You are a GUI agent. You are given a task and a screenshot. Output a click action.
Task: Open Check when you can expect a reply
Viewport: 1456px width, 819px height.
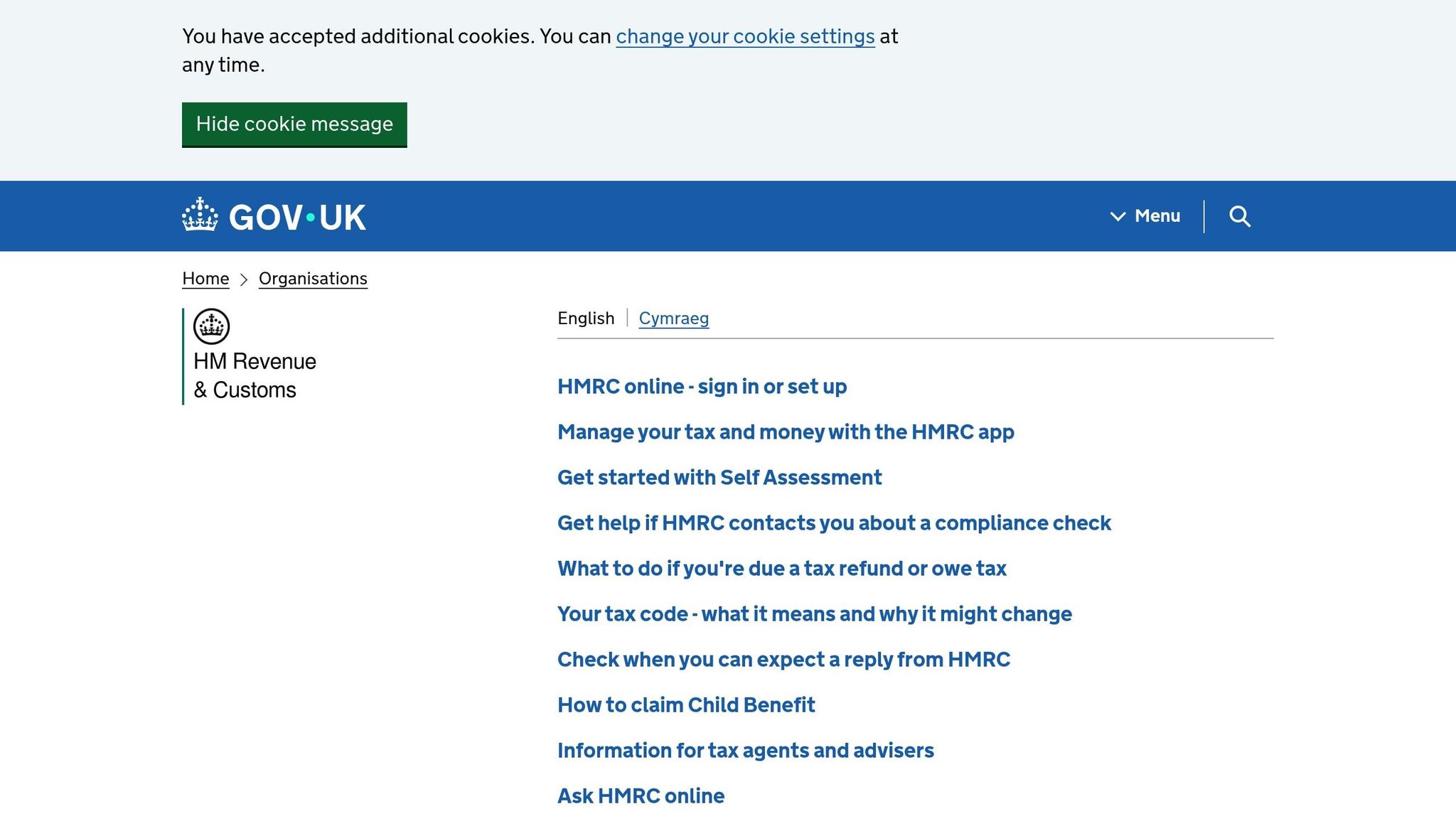pos(784,660)
